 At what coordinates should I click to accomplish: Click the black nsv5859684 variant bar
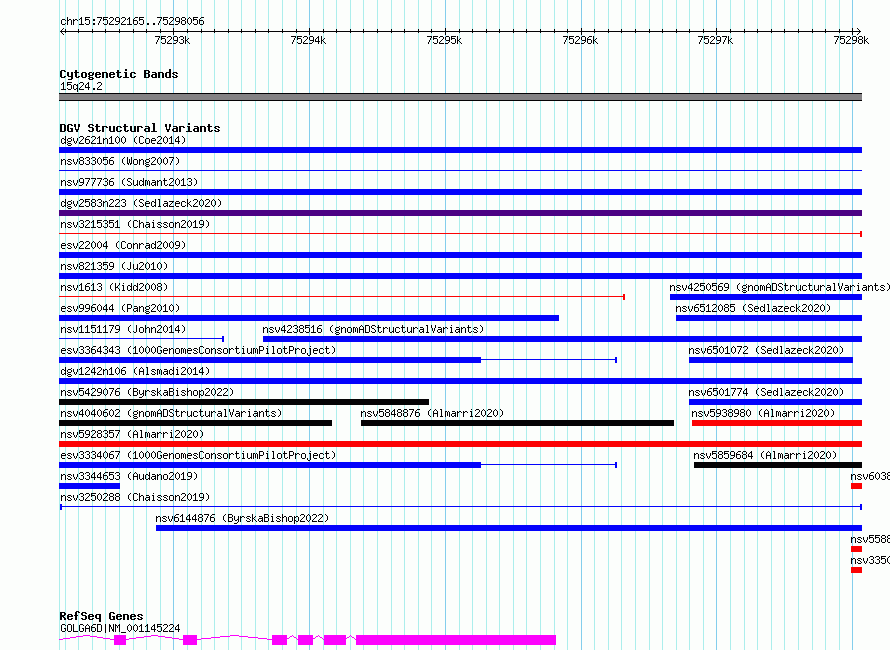click(778, 465)
